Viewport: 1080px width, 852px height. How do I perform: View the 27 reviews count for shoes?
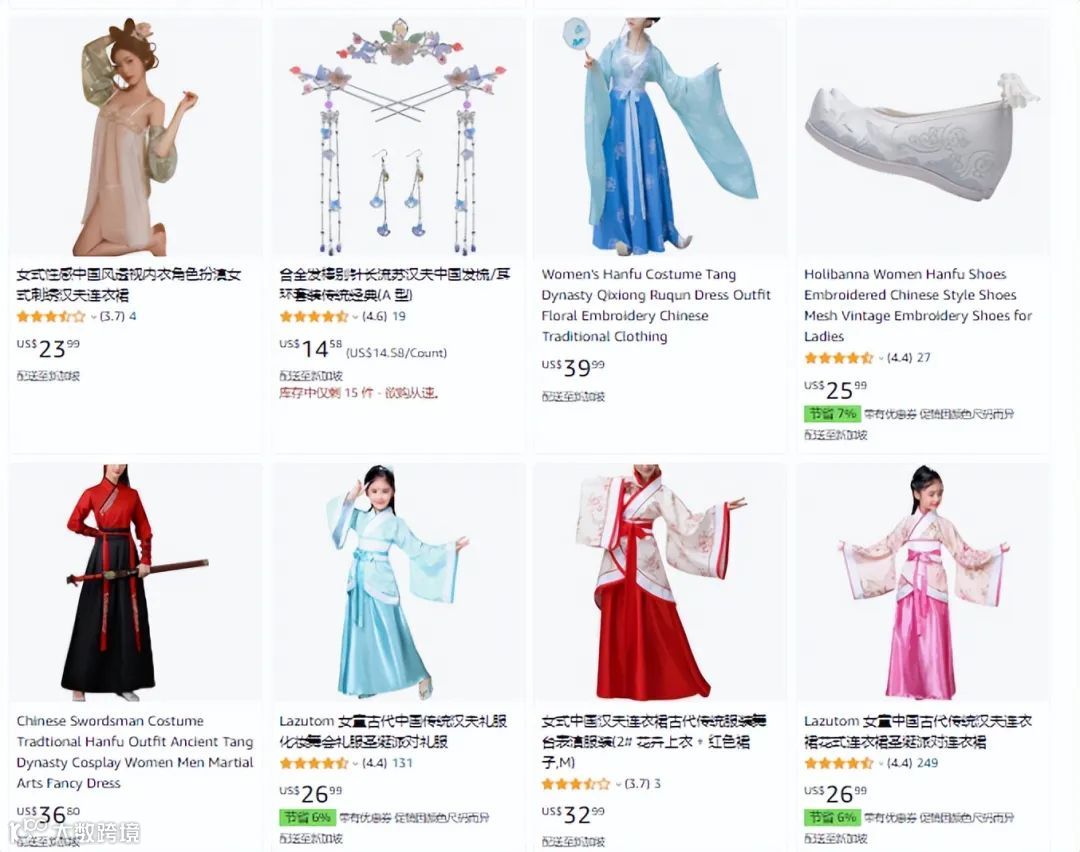(924, 358)
